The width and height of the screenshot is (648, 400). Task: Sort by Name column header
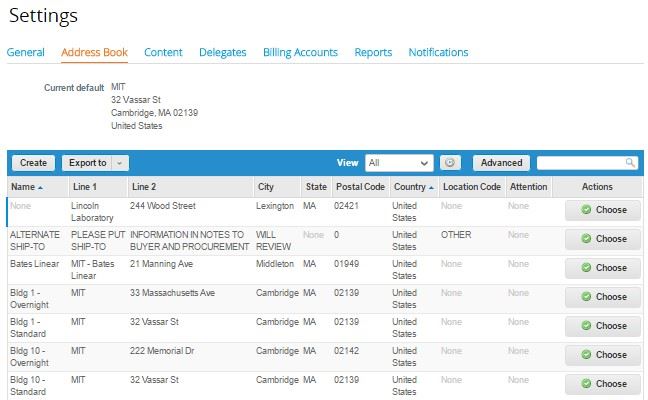27,187
